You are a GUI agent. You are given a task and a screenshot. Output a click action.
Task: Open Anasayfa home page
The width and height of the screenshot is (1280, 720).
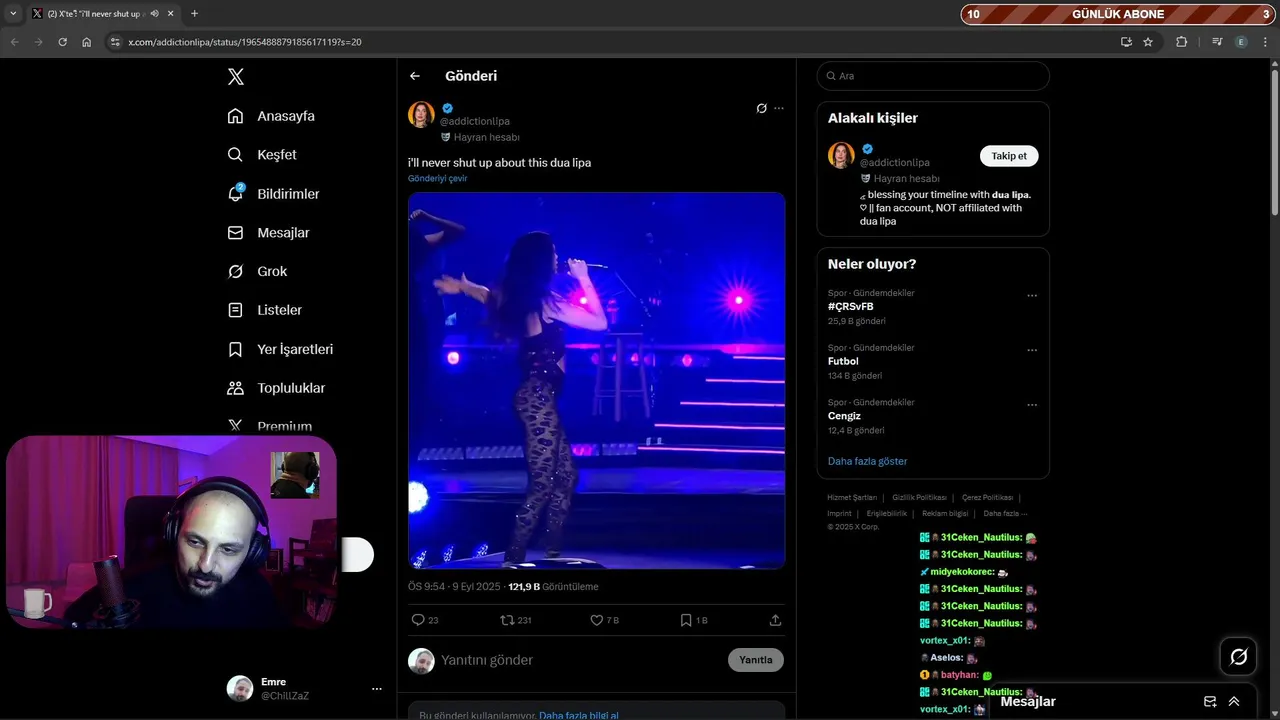pyautogui.click(x=271, y=116)
